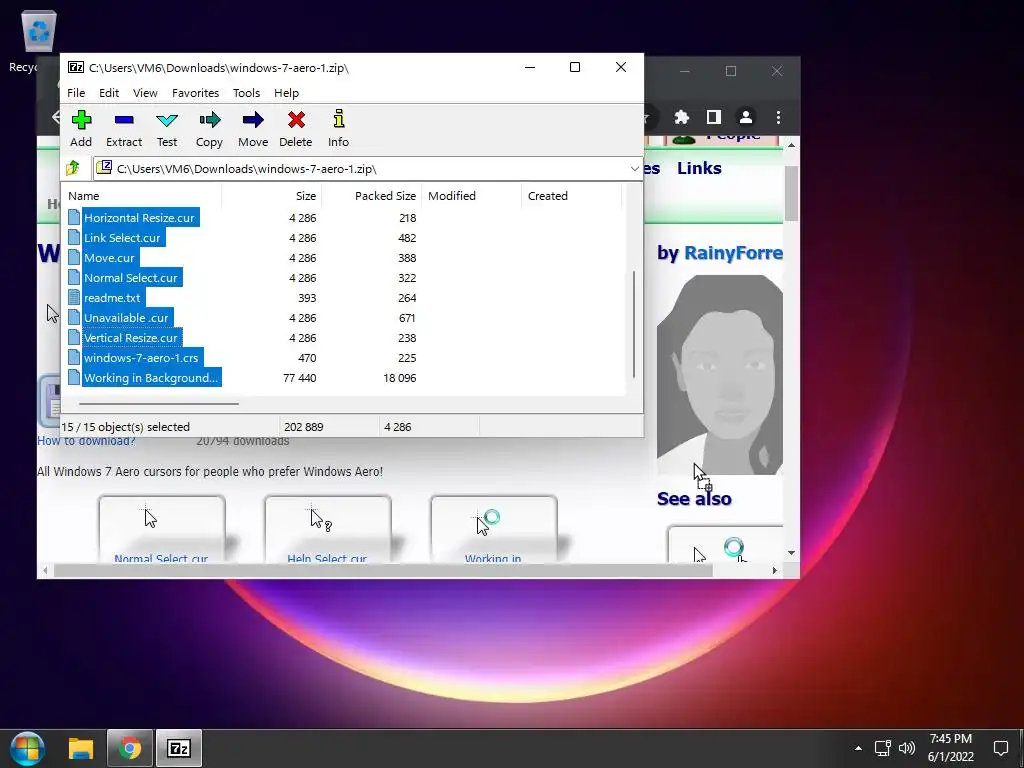Click the windows-7-aero-1.crs file icon

click(74, 358)
